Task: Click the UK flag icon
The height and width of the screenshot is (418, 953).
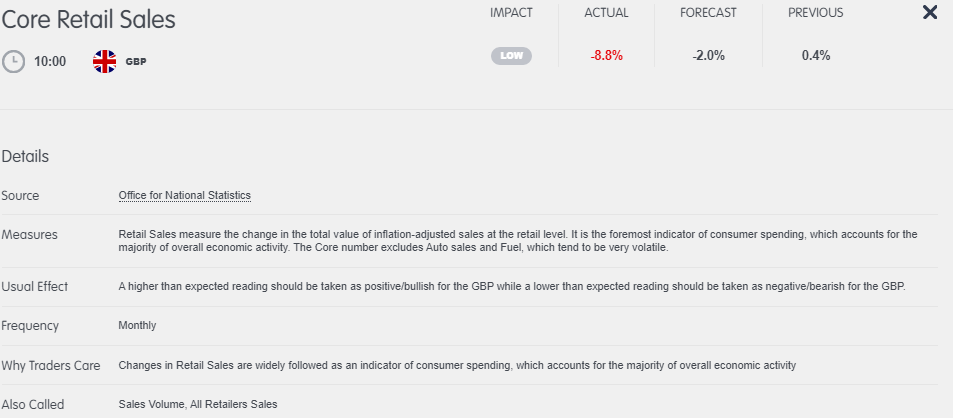Action: pyautogui.click(x=105, y=61)
